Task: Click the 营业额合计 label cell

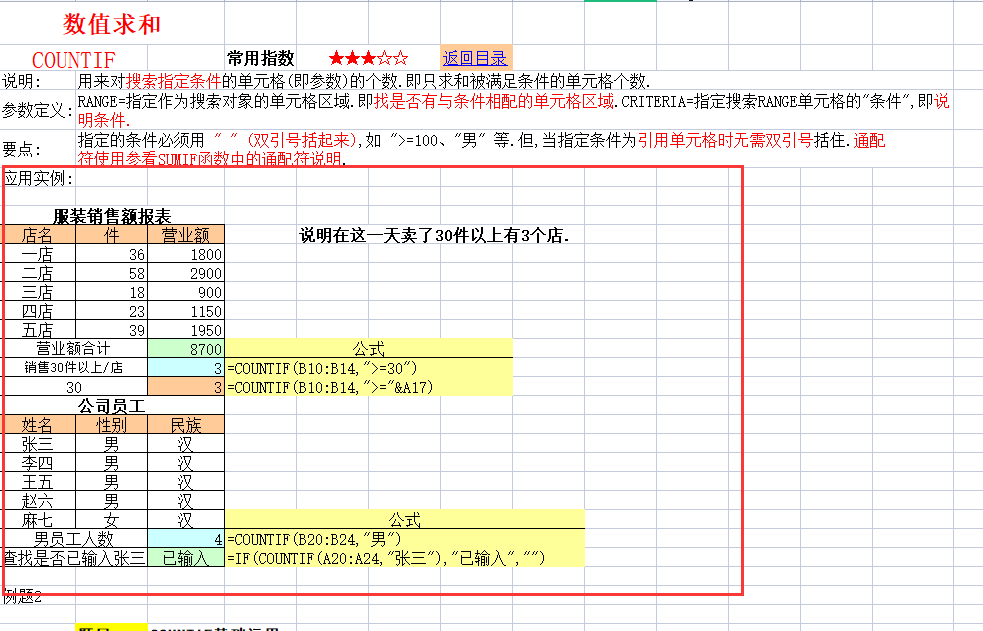Action: (x=75, y=348)
